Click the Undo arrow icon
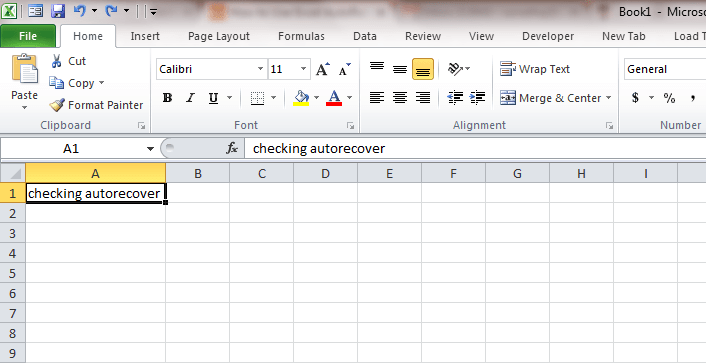Viewport: 706px width, 363px height. 80,11
